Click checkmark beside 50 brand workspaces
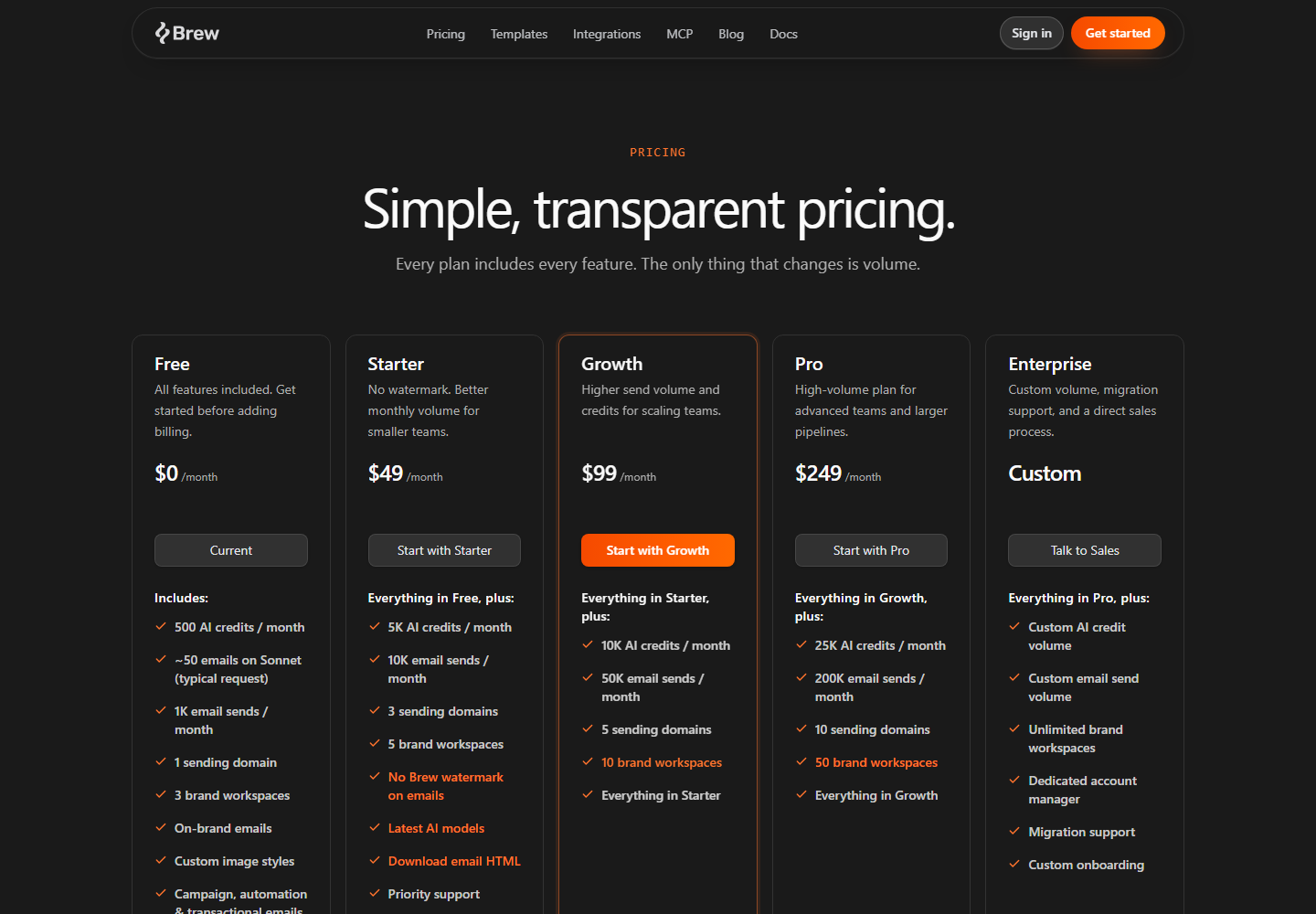This screenshot has height=914, width=1316. pos(801,762)
